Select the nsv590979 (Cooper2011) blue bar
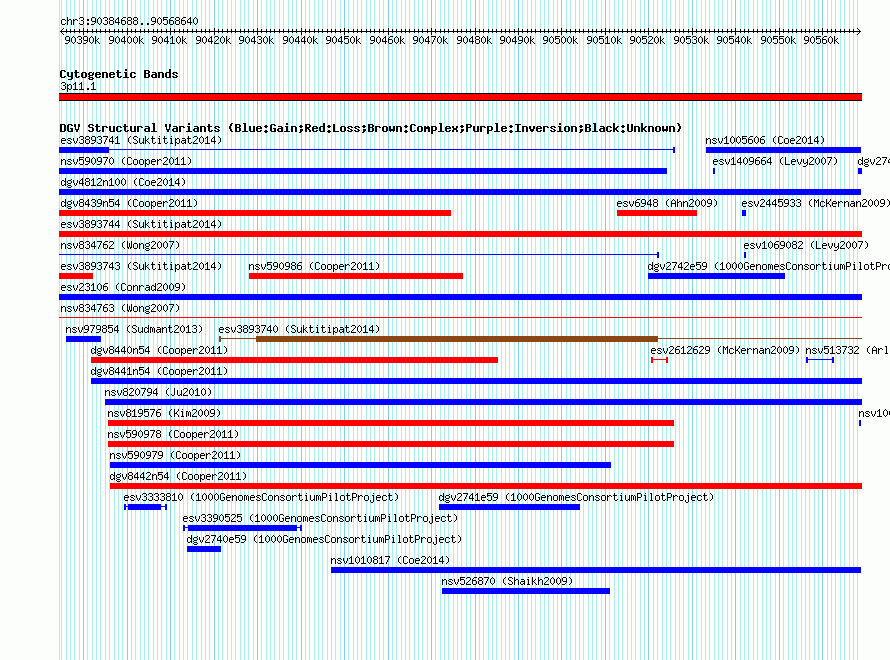The height and width of the screenshot is (660, 890). 360,465
